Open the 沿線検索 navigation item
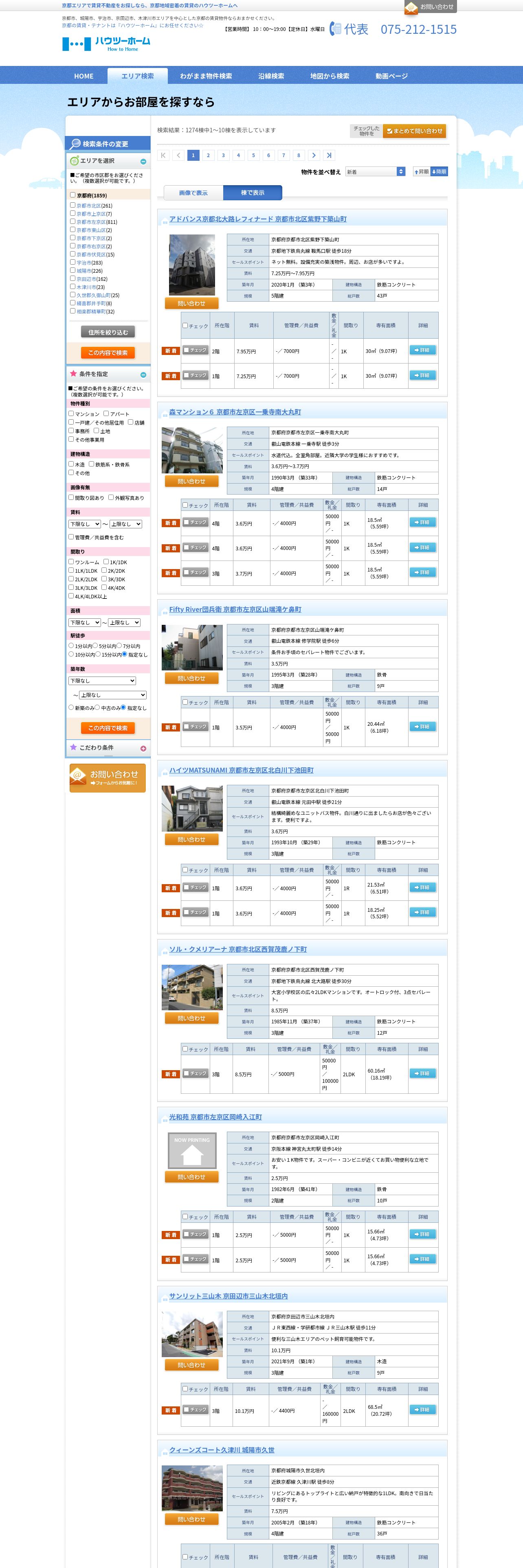523x1568 pixels. 271,76
